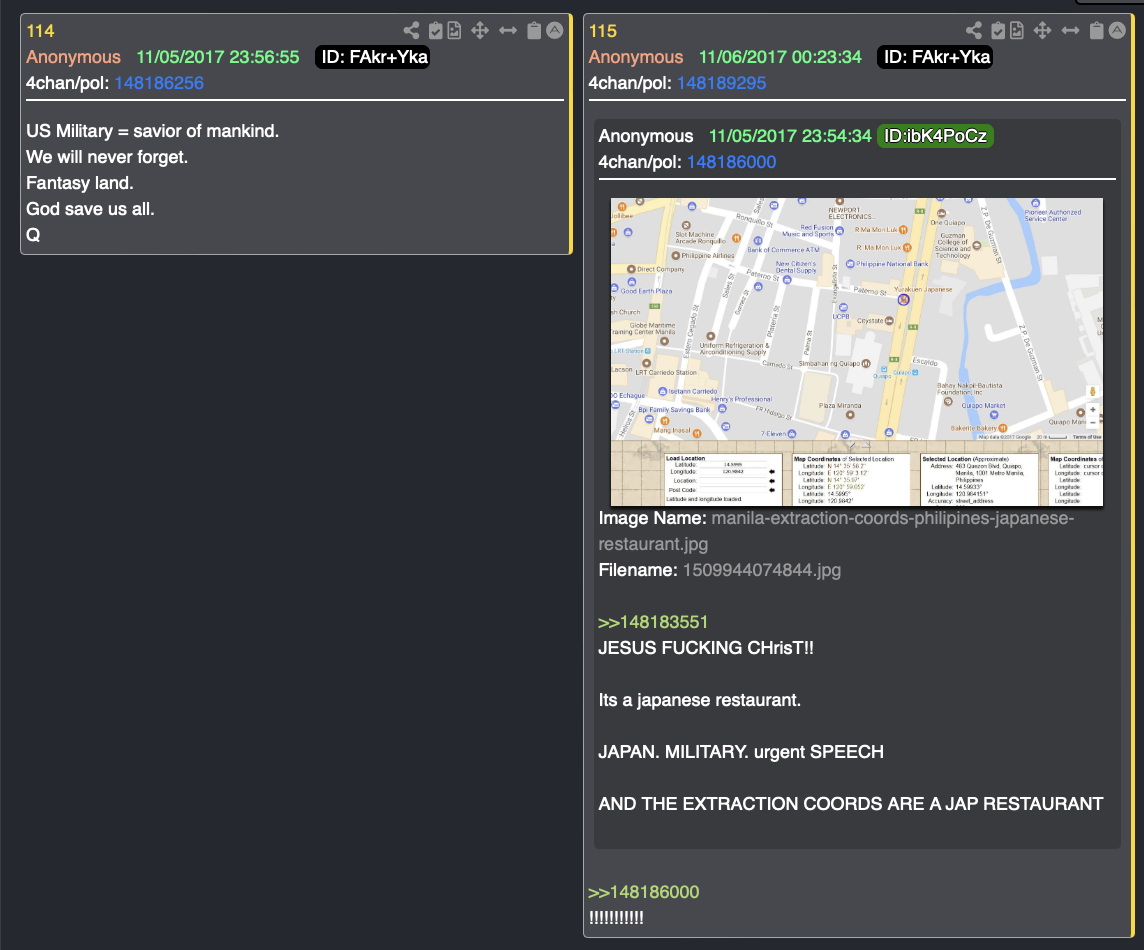1144x950 pixels.
Task: Click the share icon on post 115
Action: (974, 30)
